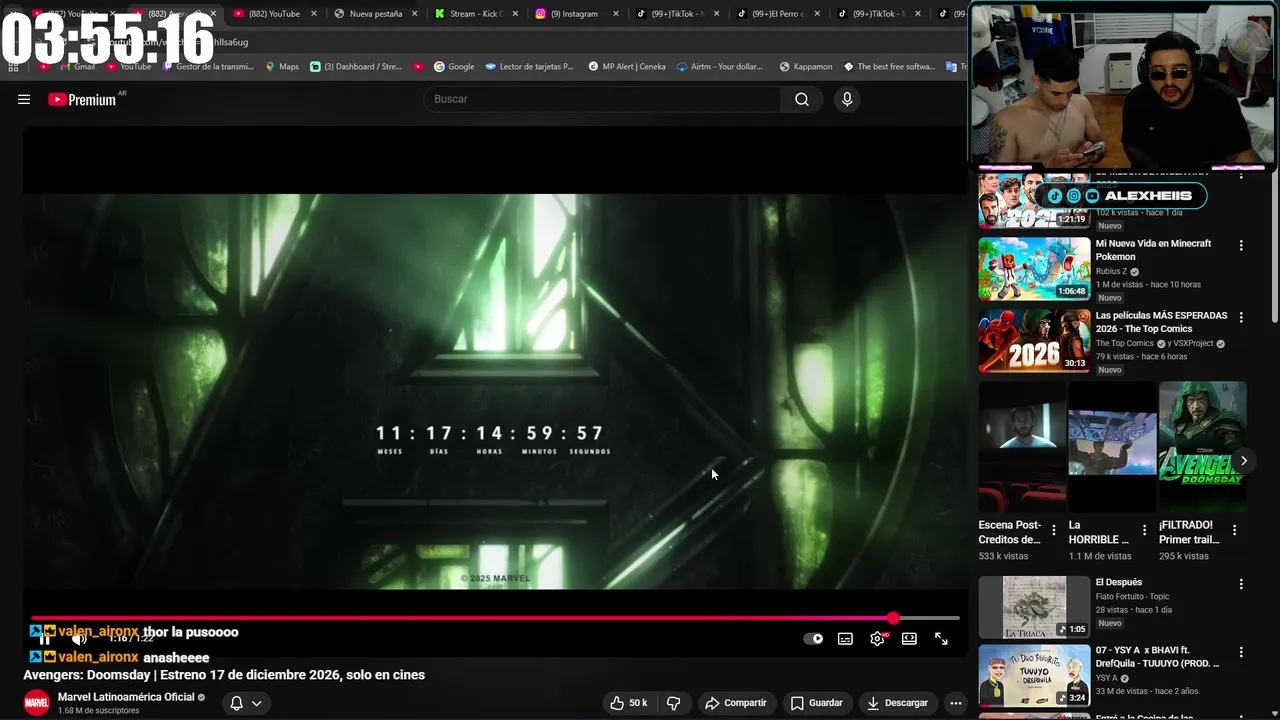Switch to the third (882) YouTube tab
Screen dimensions: 1280x720
[x=273, y=14]
